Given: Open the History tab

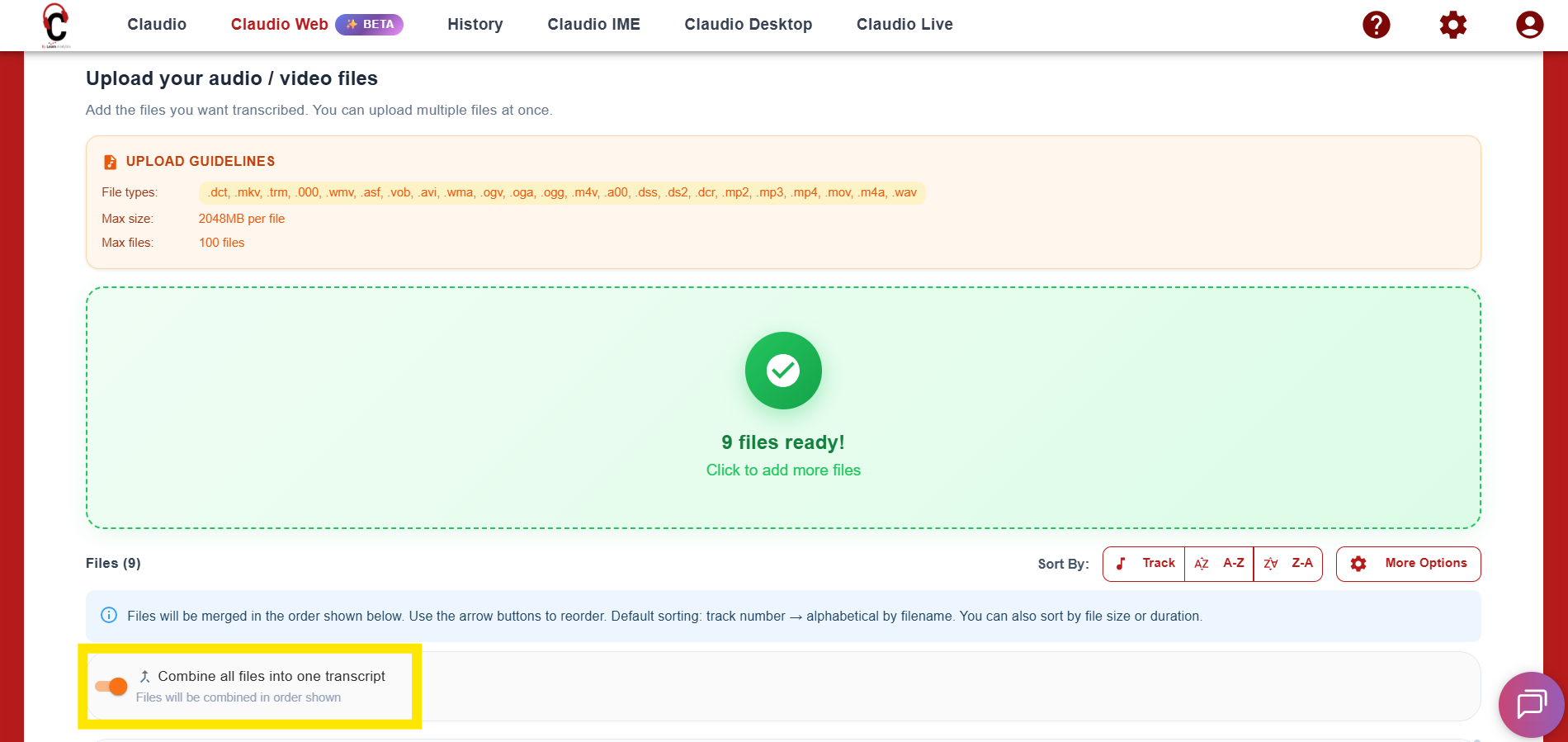Looking at the screenshot, I should tap(475, 25).
